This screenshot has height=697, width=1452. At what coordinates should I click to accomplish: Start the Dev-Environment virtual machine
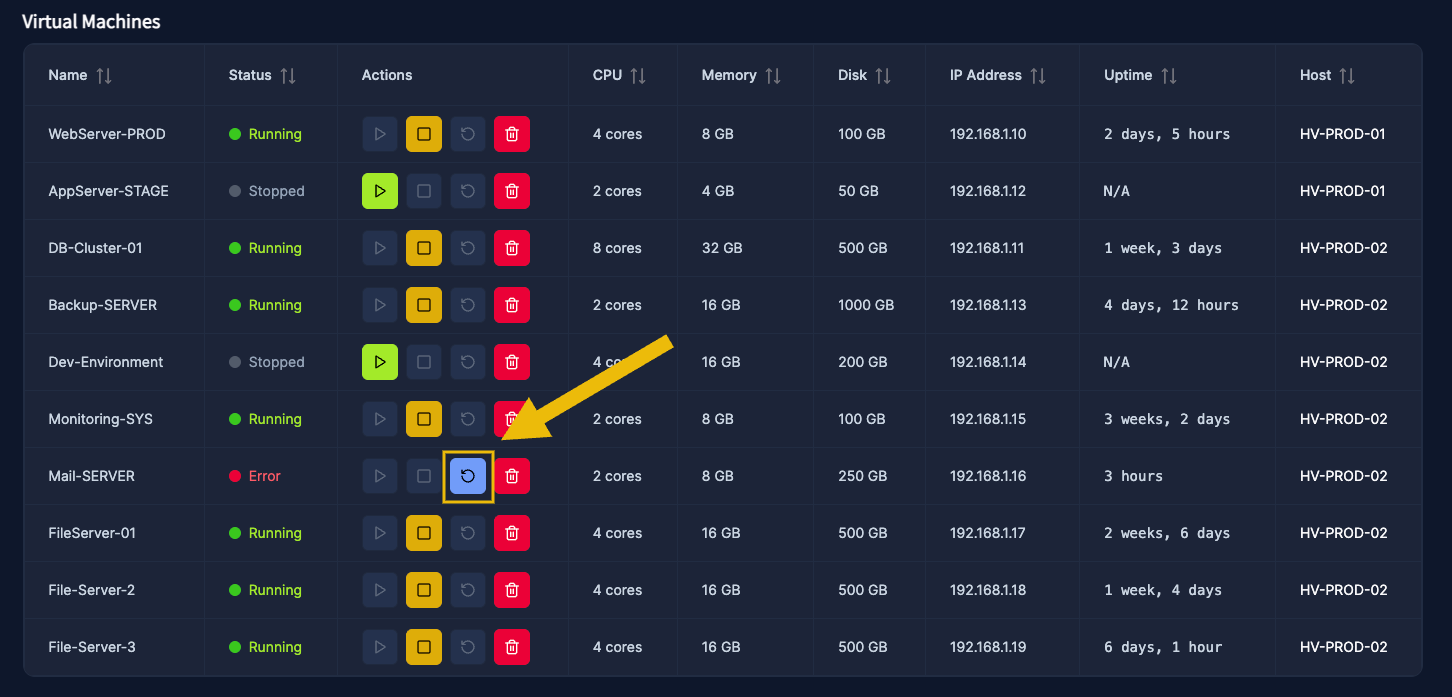380,362
